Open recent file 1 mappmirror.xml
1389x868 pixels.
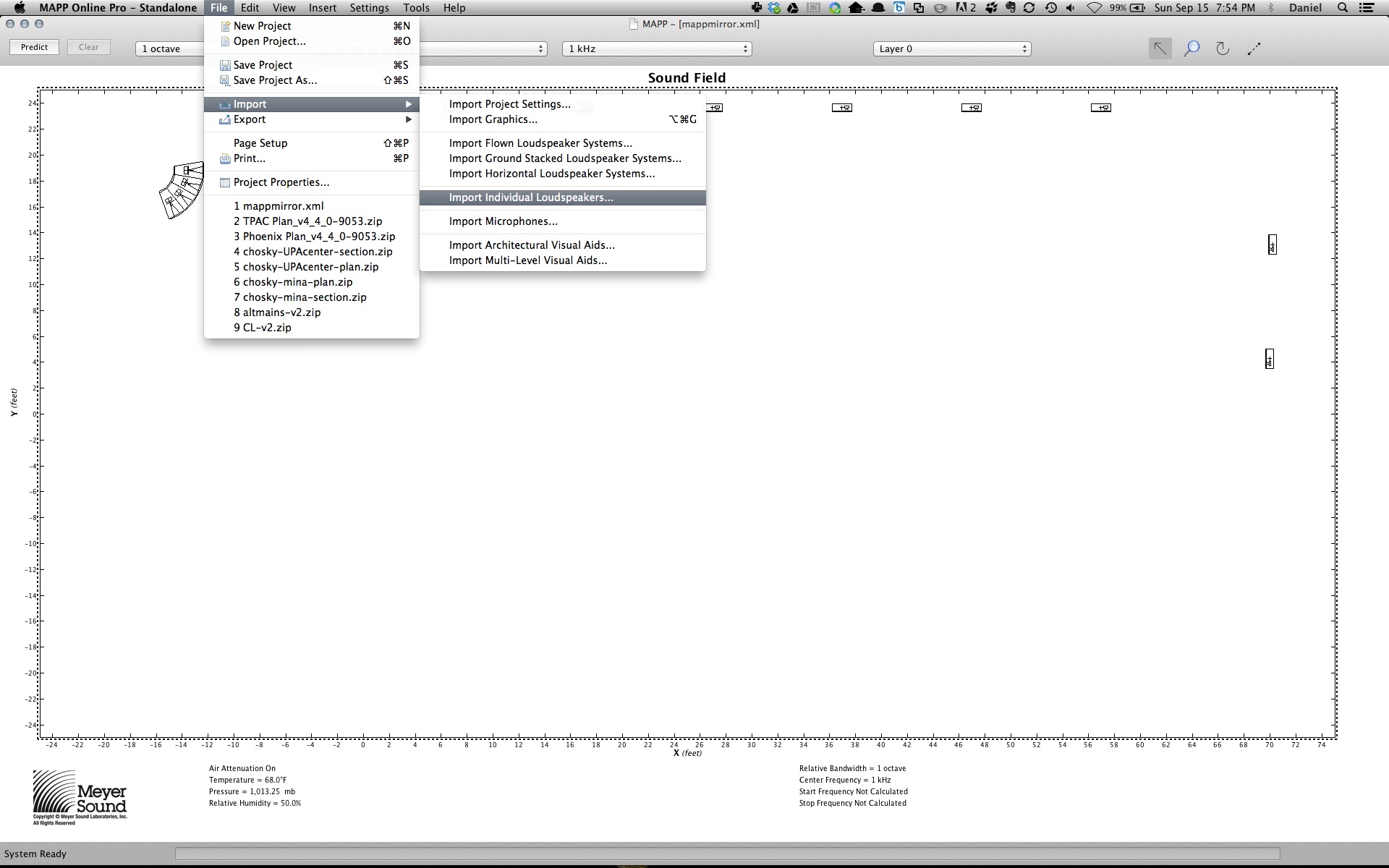click(x=312, y=206)
